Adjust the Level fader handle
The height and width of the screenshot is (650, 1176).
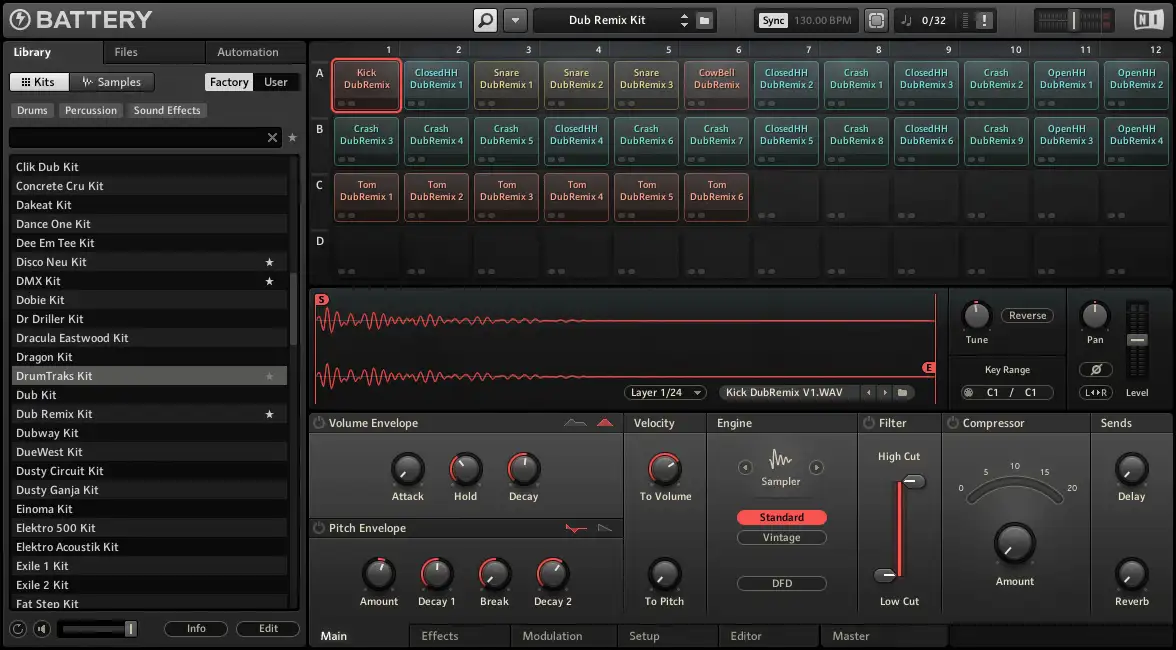click(1136, 340)
